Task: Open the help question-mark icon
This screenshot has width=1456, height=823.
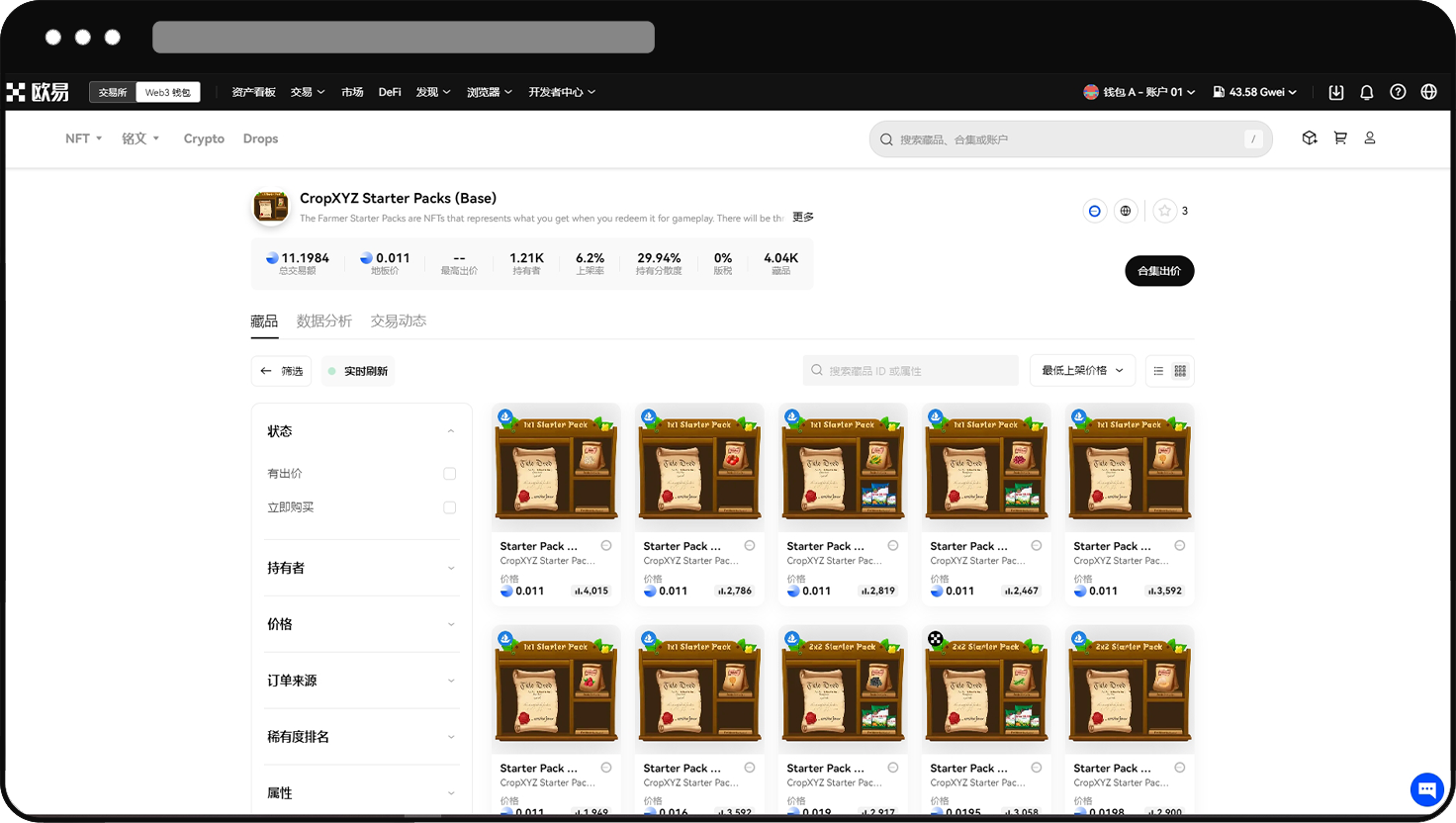Action: (1398, 92)
